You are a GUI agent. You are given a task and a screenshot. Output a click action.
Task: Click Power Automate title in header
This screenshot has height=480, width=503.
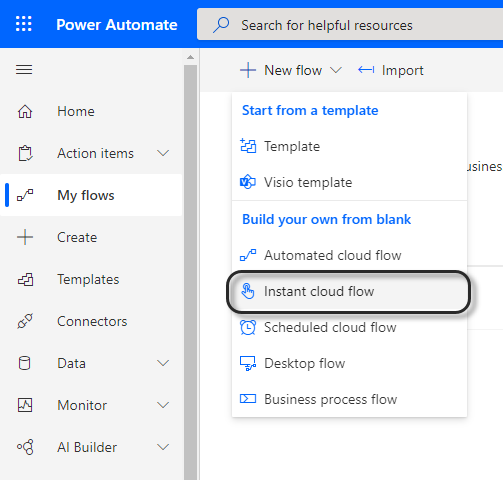coord(117,25)
